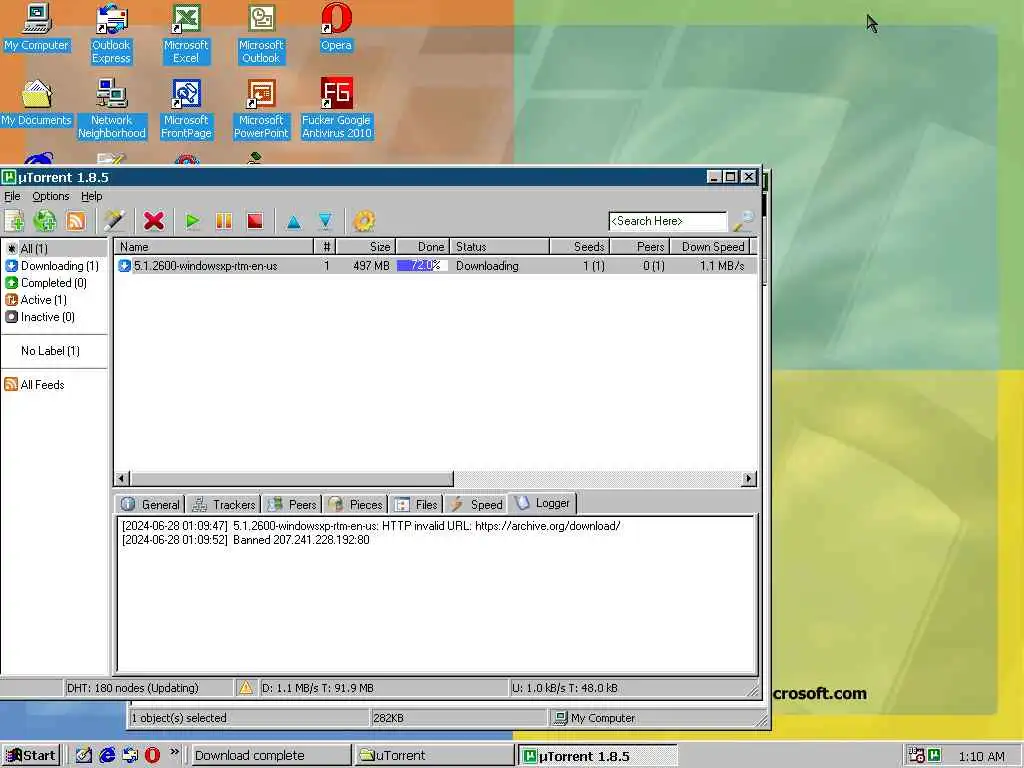Click the Opera desktop icon

(336, 29)
